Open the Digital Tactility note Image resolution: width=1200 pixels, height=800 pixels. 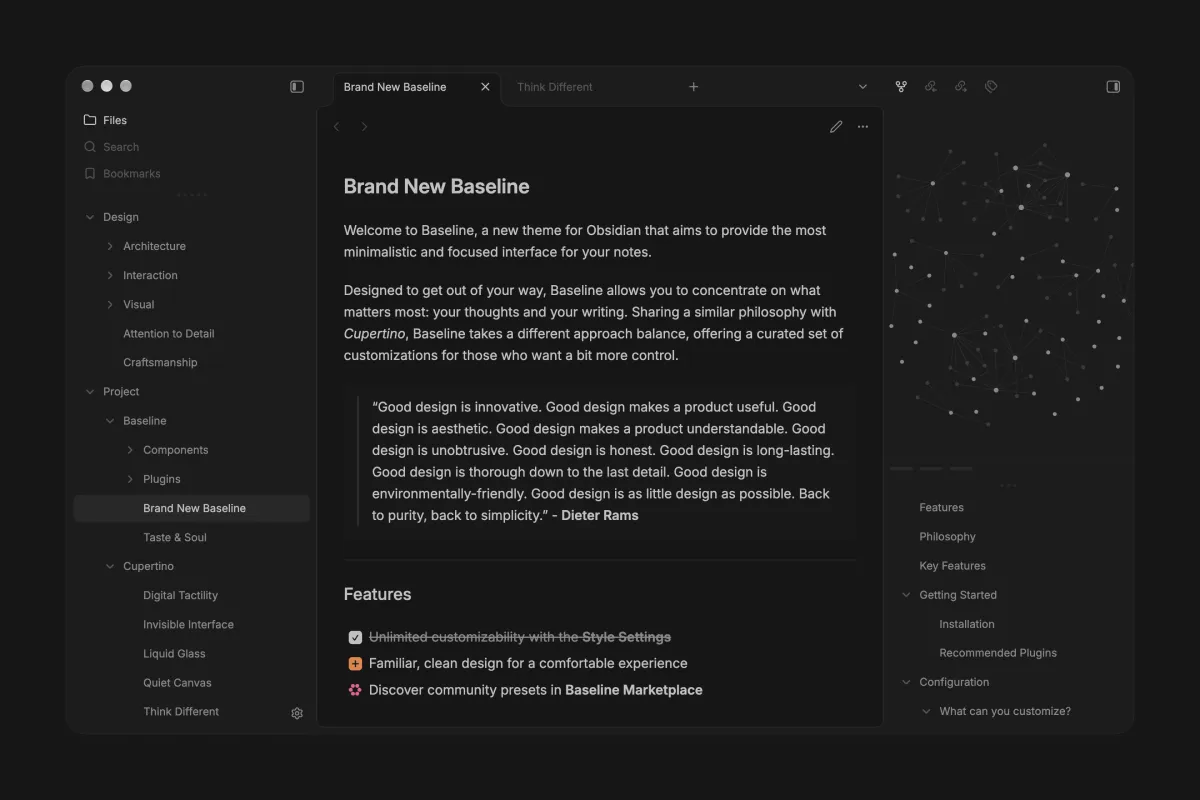pyautogui.click(x=180, y=595)
